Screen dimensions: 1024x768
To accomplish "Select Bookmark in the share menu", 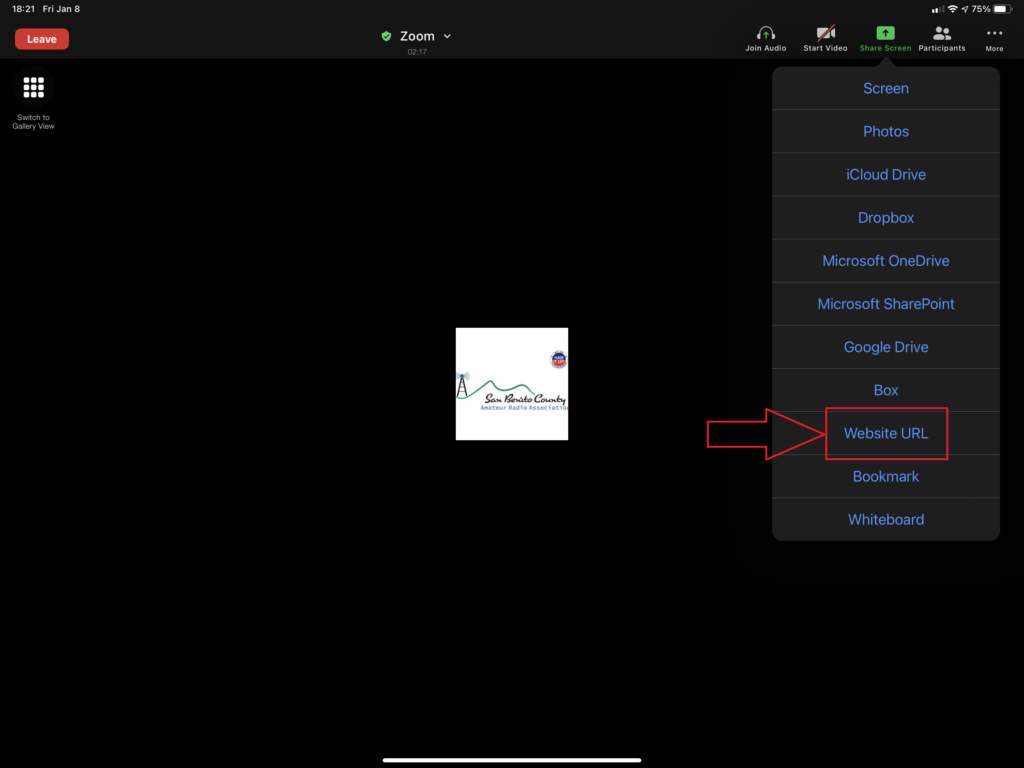I will click(x=886, y=476).
